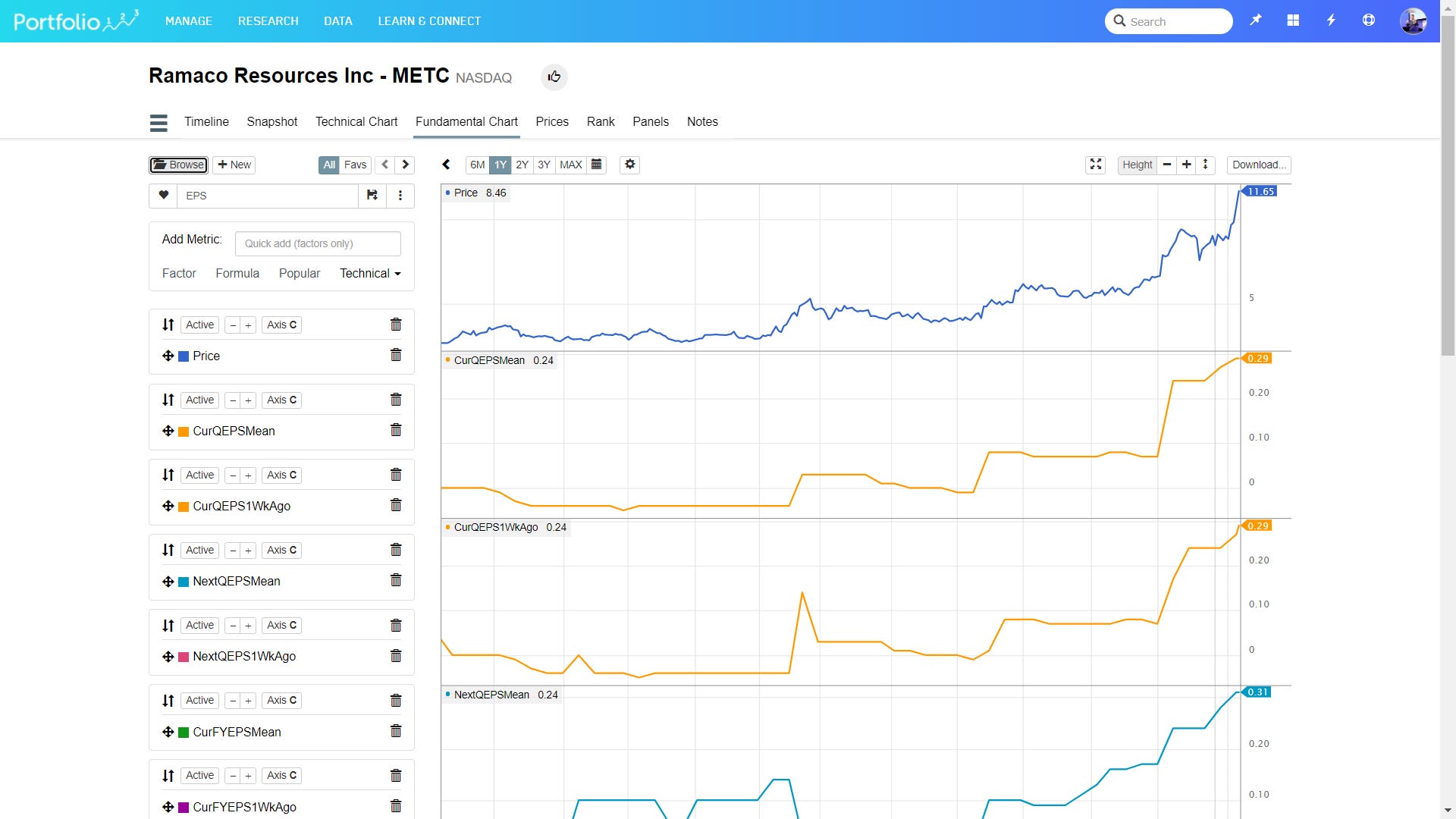Delete the Price pane using top trash icon
This screenshot has height=819, width=1456.
(396, 325)
